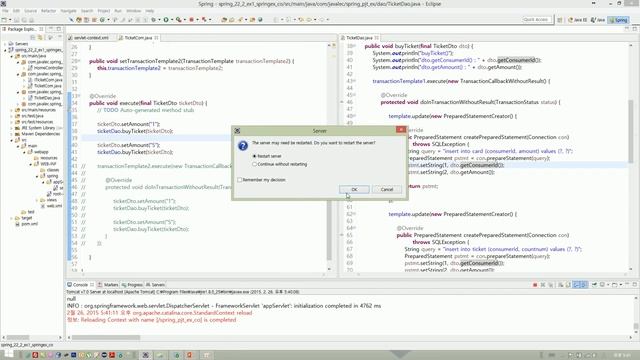Viewport: 640px width, 360px height.
Task: Open the Help menu
Action: pos(150,11)
